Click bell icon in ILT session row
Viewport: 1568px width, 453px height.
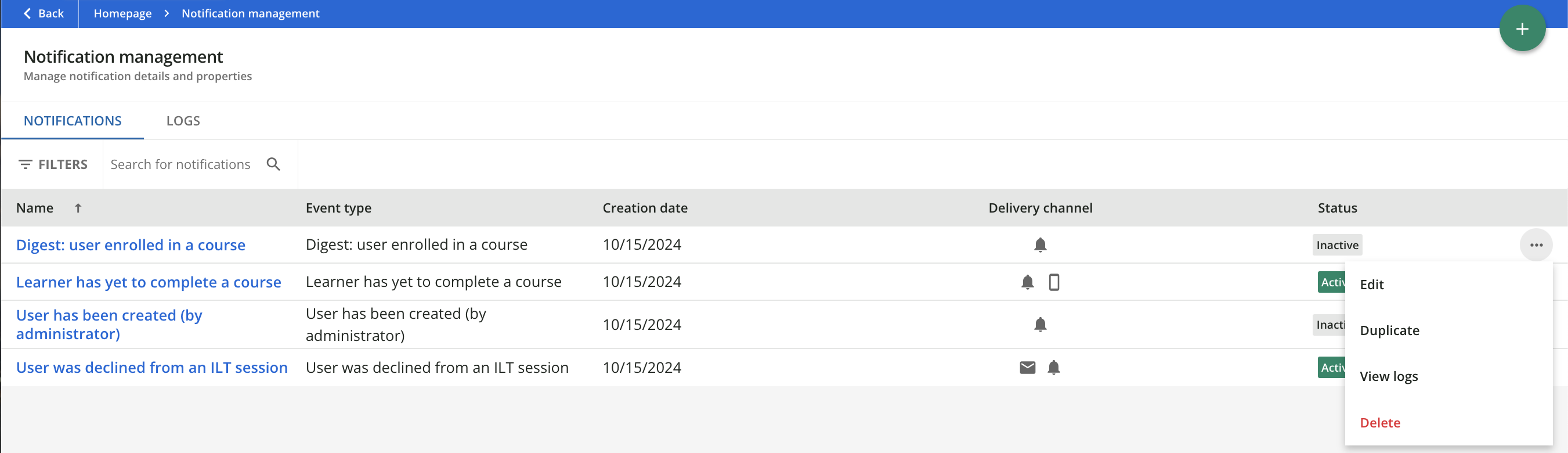1054,368
